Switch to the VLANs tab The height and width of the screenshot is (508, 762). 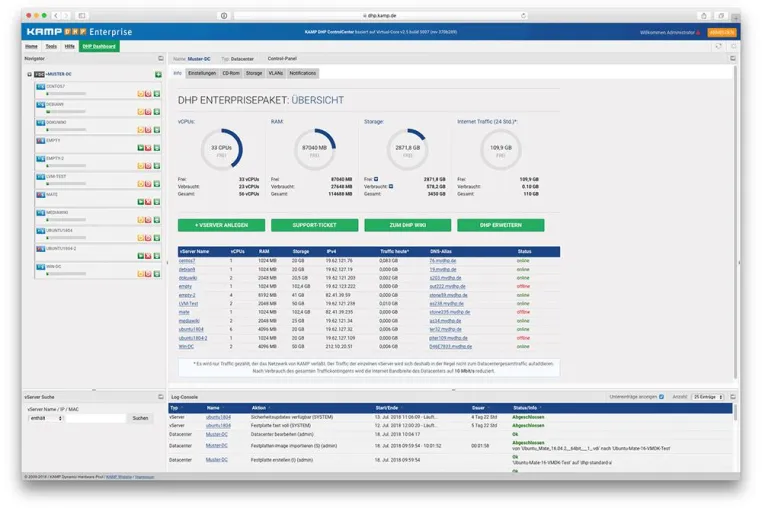pos(276,73)
